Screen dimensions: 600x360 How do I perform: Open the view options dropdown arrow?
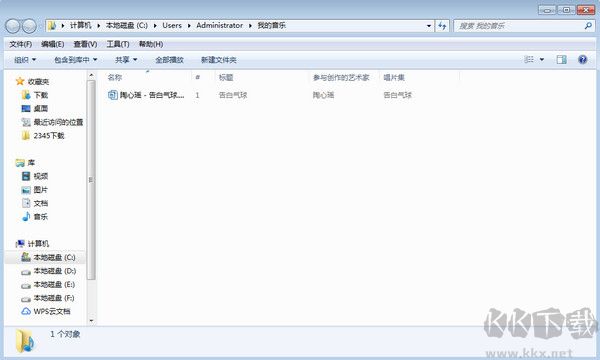(x=541, y=60)
